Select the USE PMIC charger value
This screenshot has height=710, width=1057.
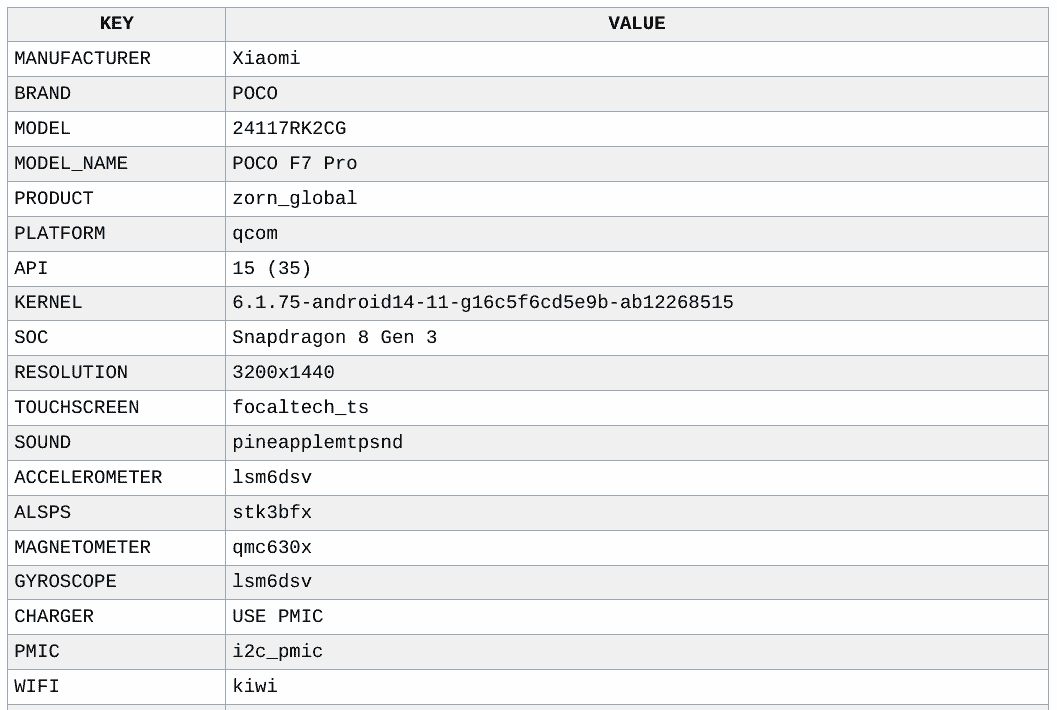pos(277,617)
